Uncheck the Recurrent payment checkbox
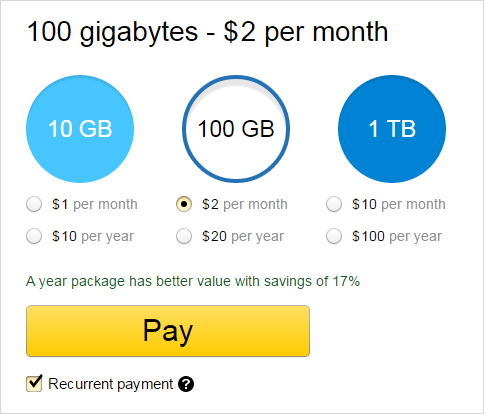Screen dimensions: 484x414 coord(34,383)
